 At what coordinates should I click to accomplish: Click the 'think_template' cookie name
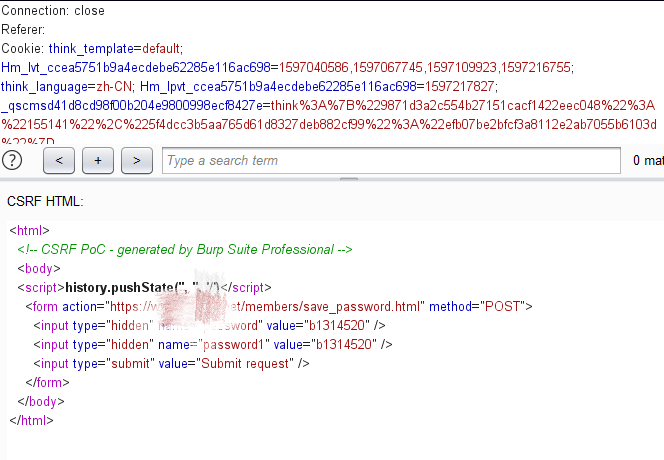point(91,49)
